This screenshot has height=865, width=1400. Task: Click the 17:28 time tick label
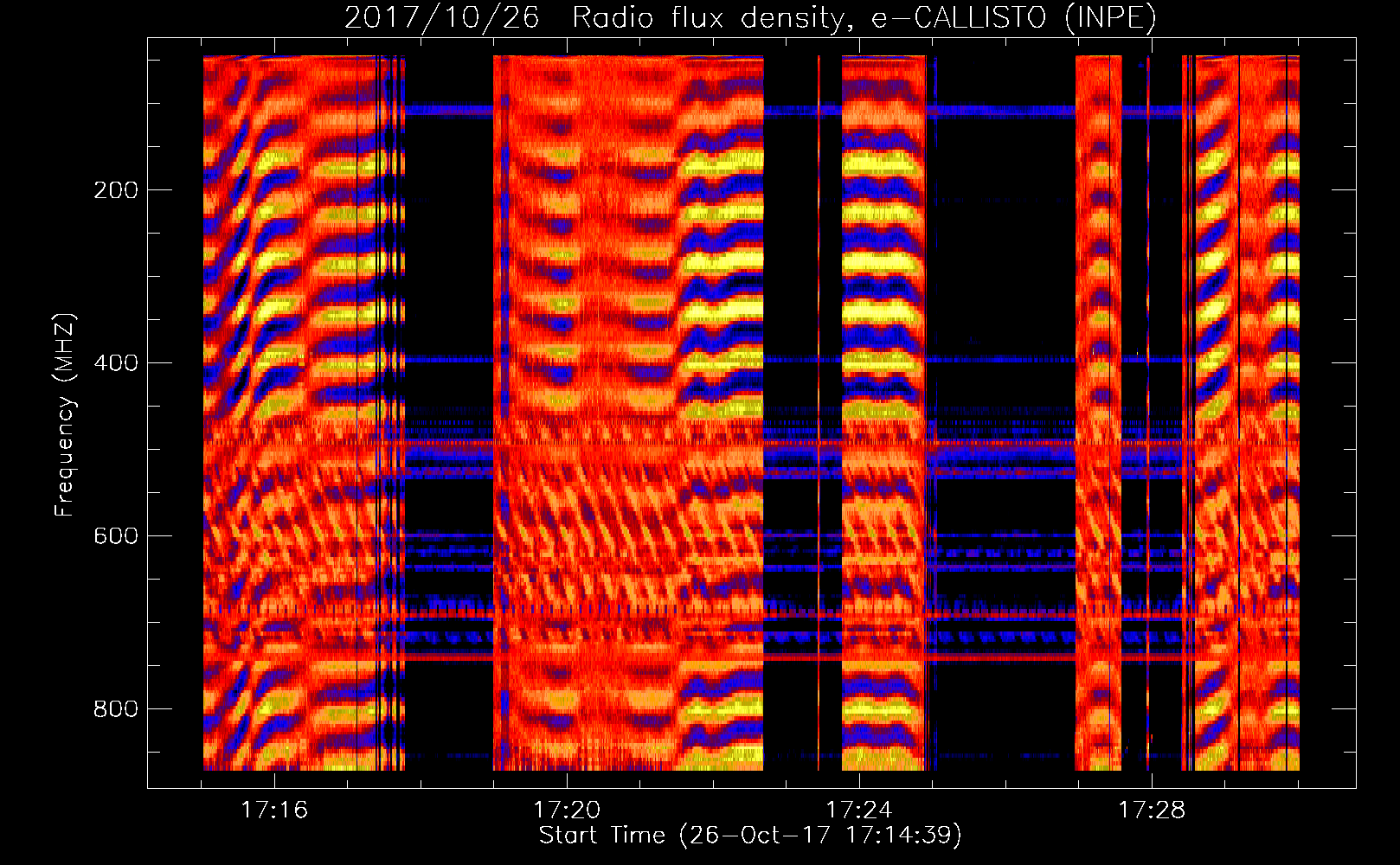coord(1152,810)
